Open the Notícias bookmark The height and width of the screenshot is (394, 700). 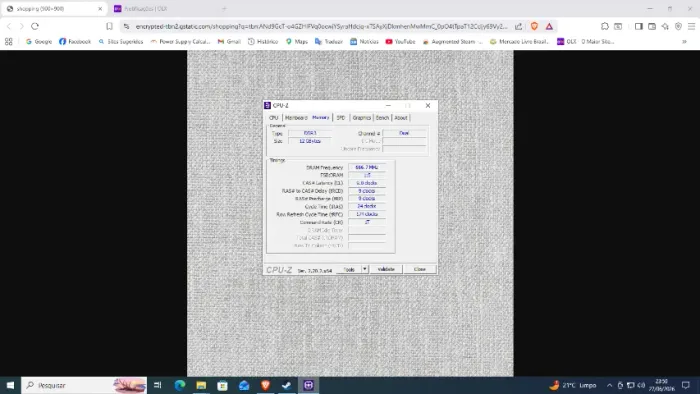364,41
